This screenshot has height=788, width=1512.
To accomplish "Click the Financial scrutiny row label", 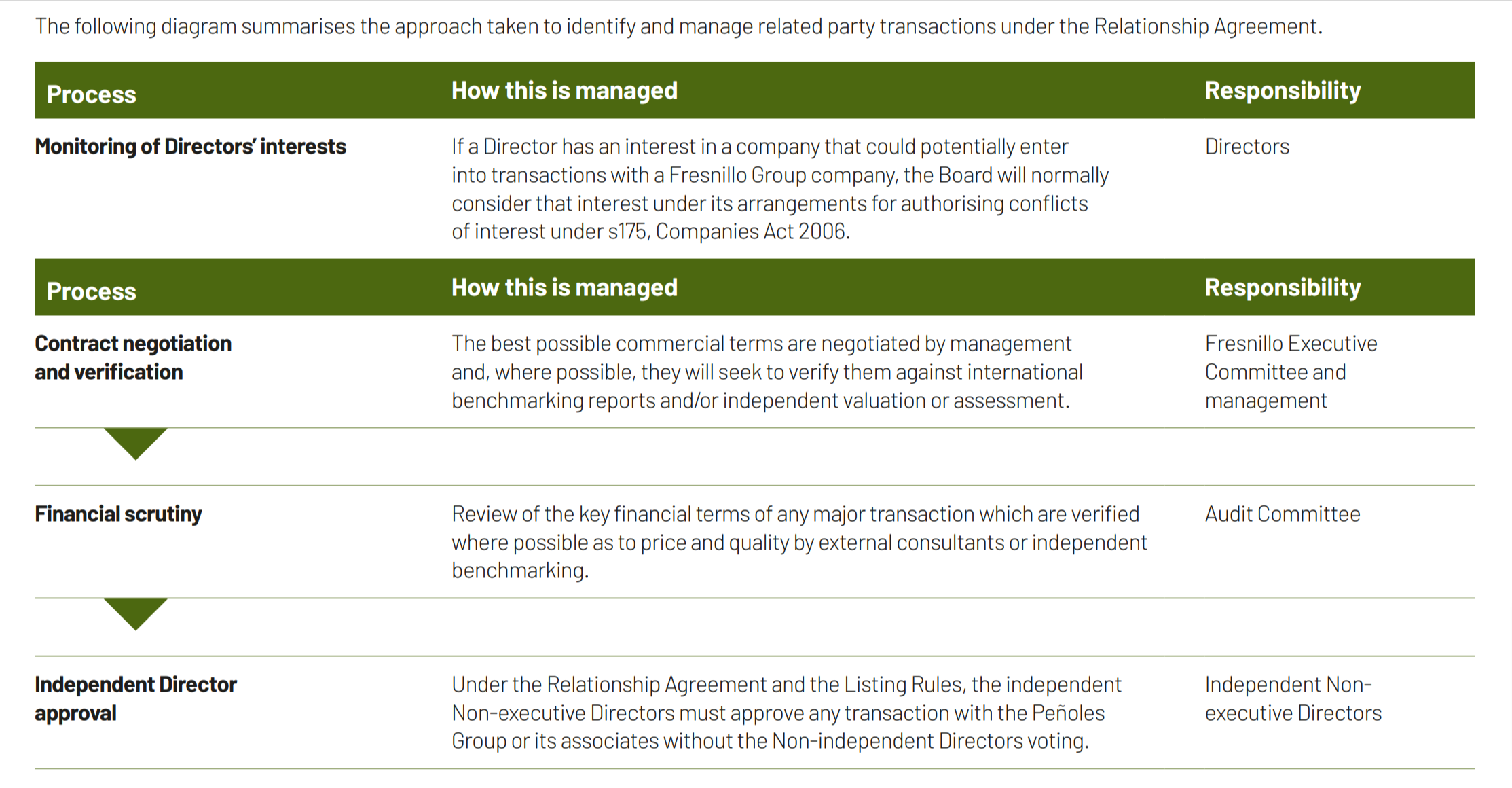I will (118, 514).
